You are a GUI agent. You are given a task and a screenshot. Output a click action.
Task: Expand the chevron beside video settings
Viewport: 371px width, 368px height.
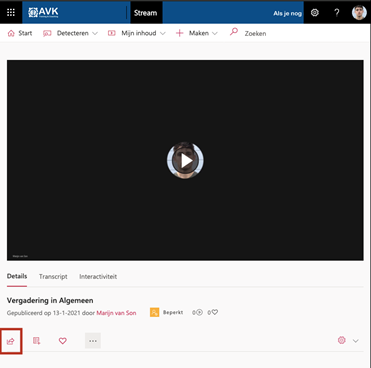(356, 341)
